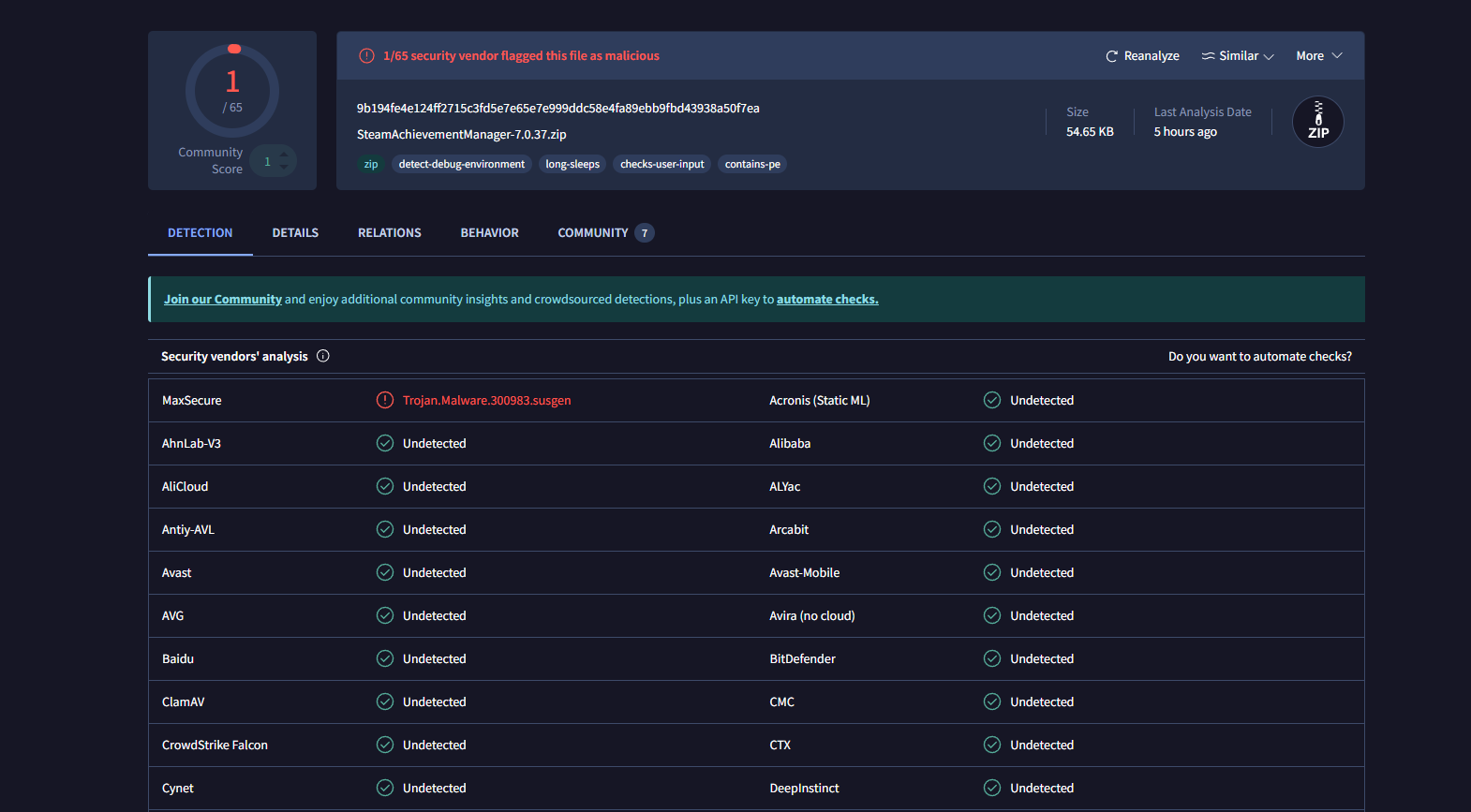Click the checkmark icon in AhnLab-V3 row
Image resolution: width=1471 pixels, height=812 pixels.
tap(384, 443)
